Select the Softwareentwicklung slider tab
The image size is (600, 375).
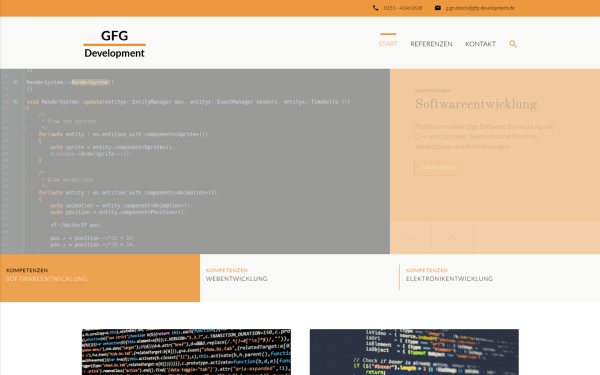pos(100,278)
